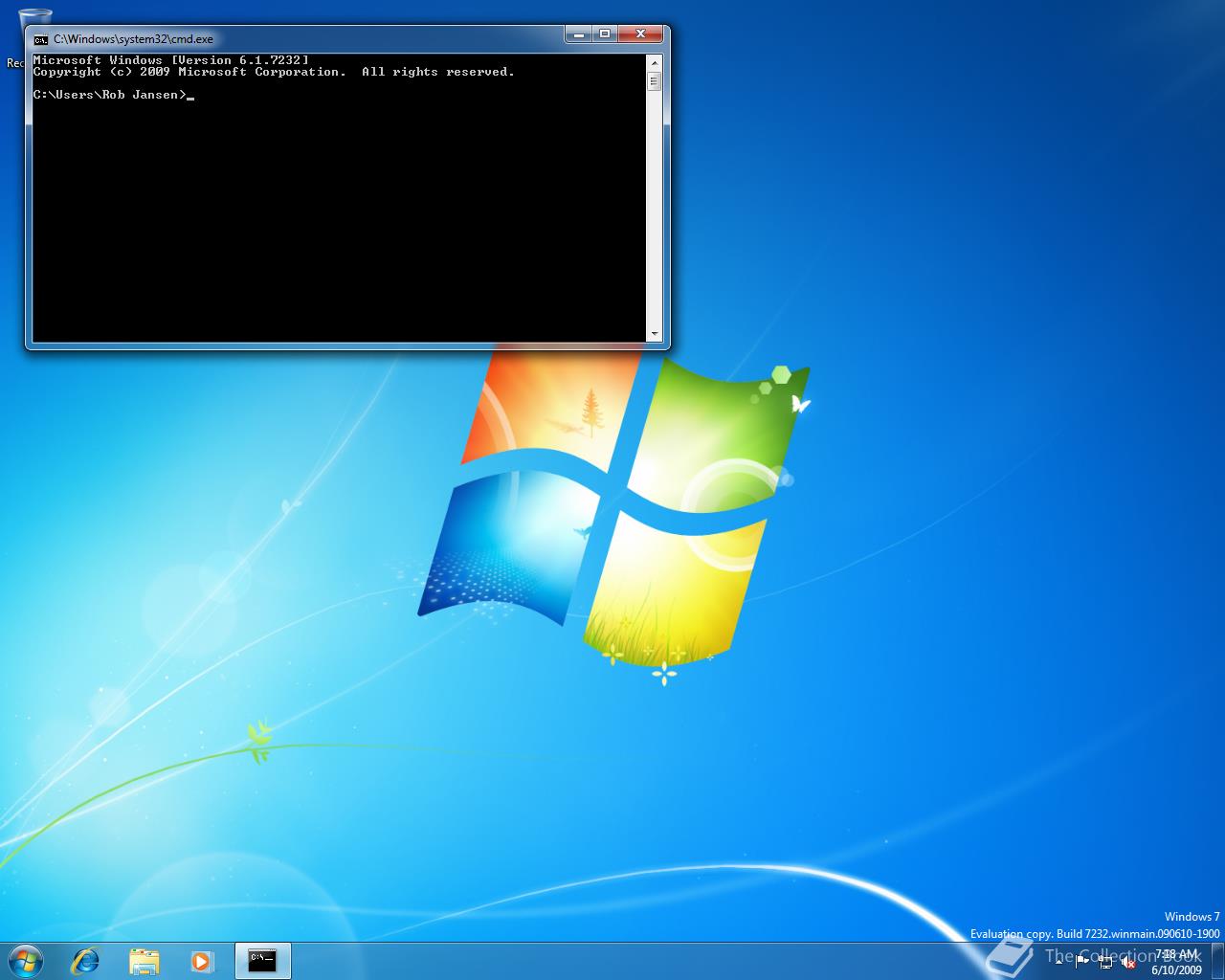Click the cmd.exe title bar system icon
Image resolution: width=1225 pixels, height=980 pixels.
[40, 39]
